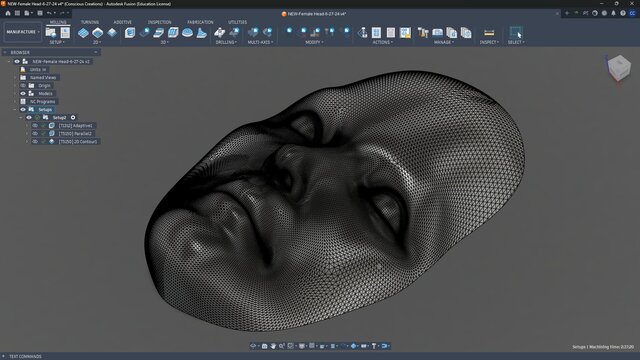Click the Undo arrow
This screenshot has height=360, width=640.
[x=49, y=13]
